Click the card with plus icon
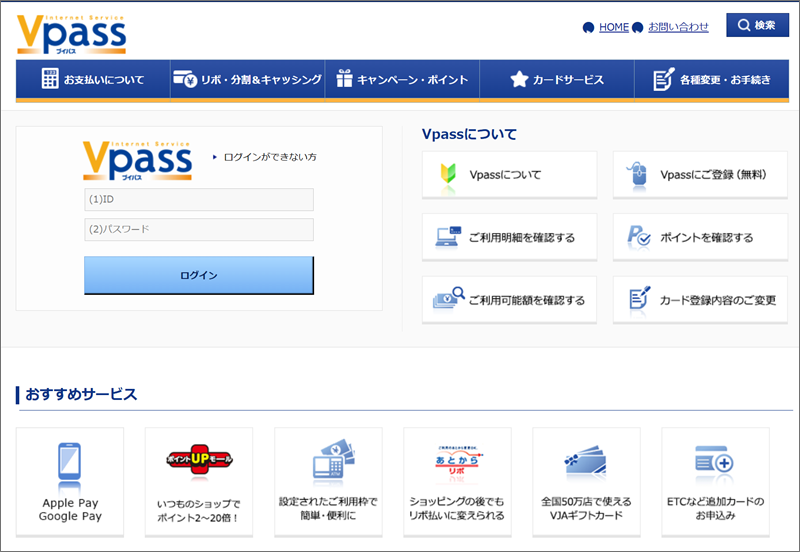The height and width of the screenshot is (552, 800). (714, 460)
